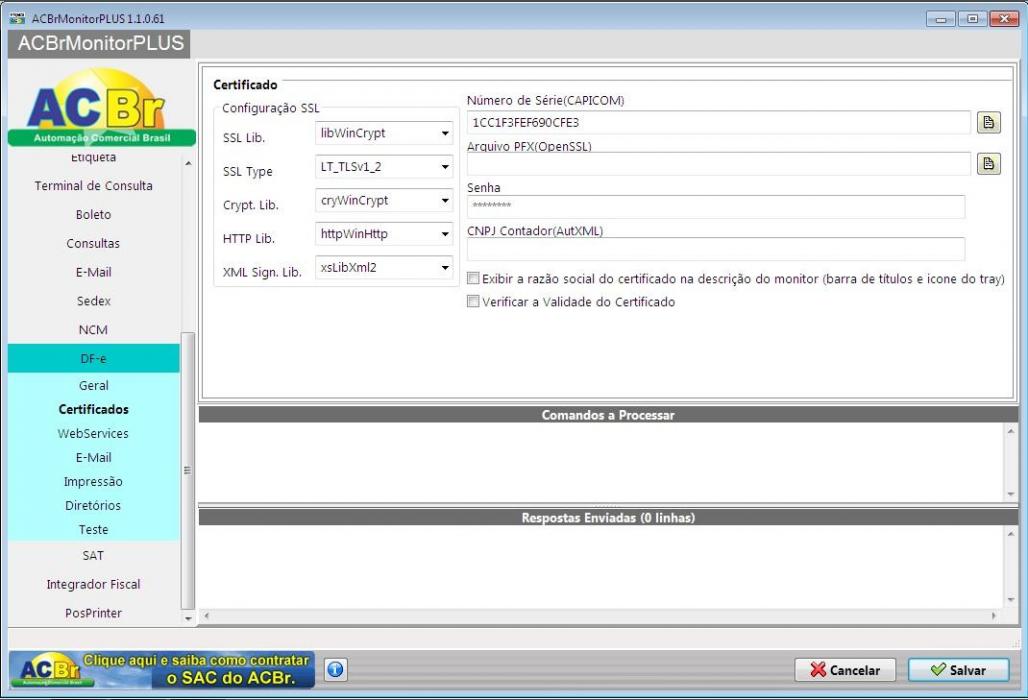Select Terminal de Consulta in sidebar
1028x700 pixels.
point(94,185)
